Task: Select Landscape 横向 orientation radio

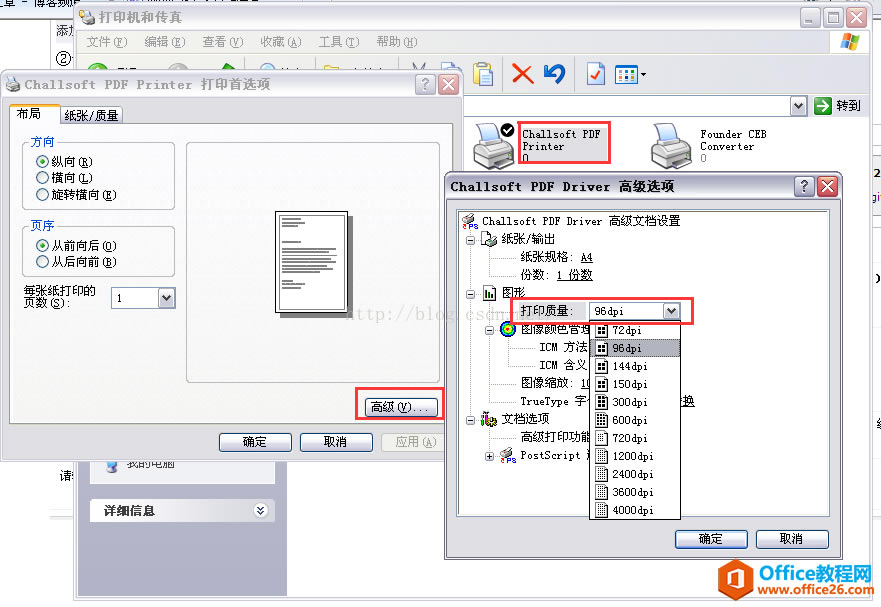Action: point(42,178)
